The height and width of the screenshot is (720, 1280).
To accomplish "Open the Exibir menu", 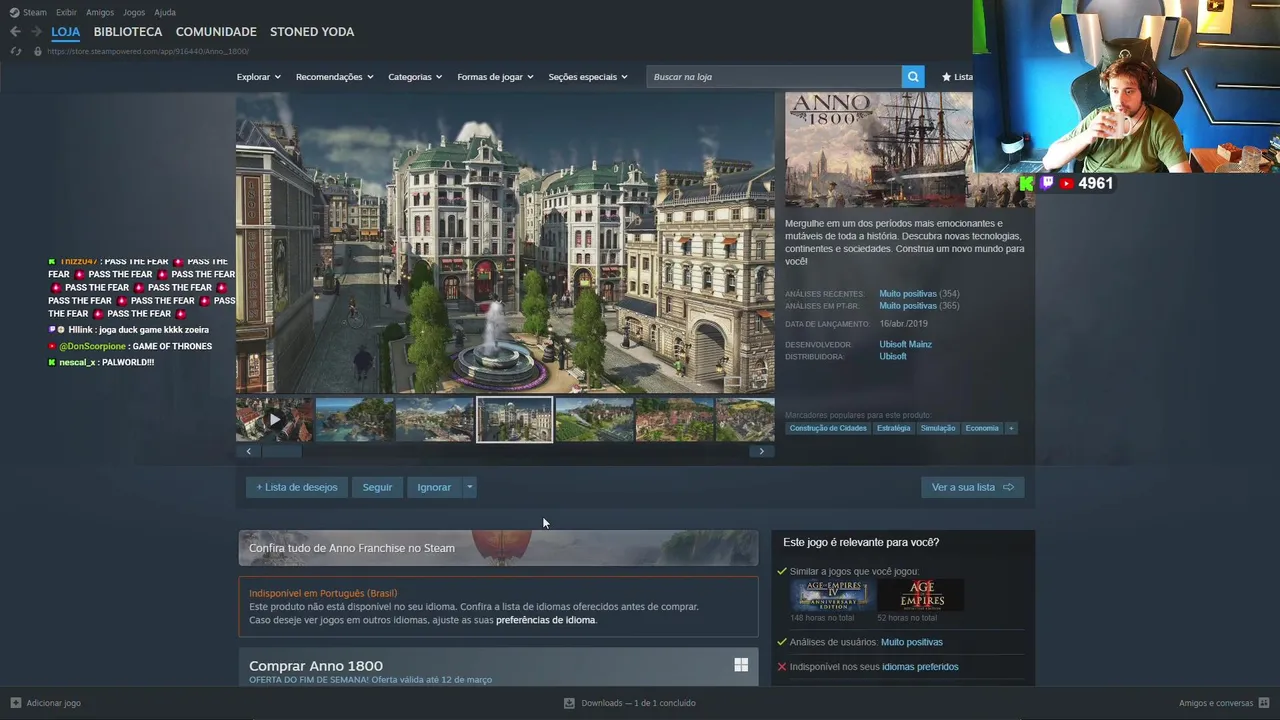I will point(66,12).
